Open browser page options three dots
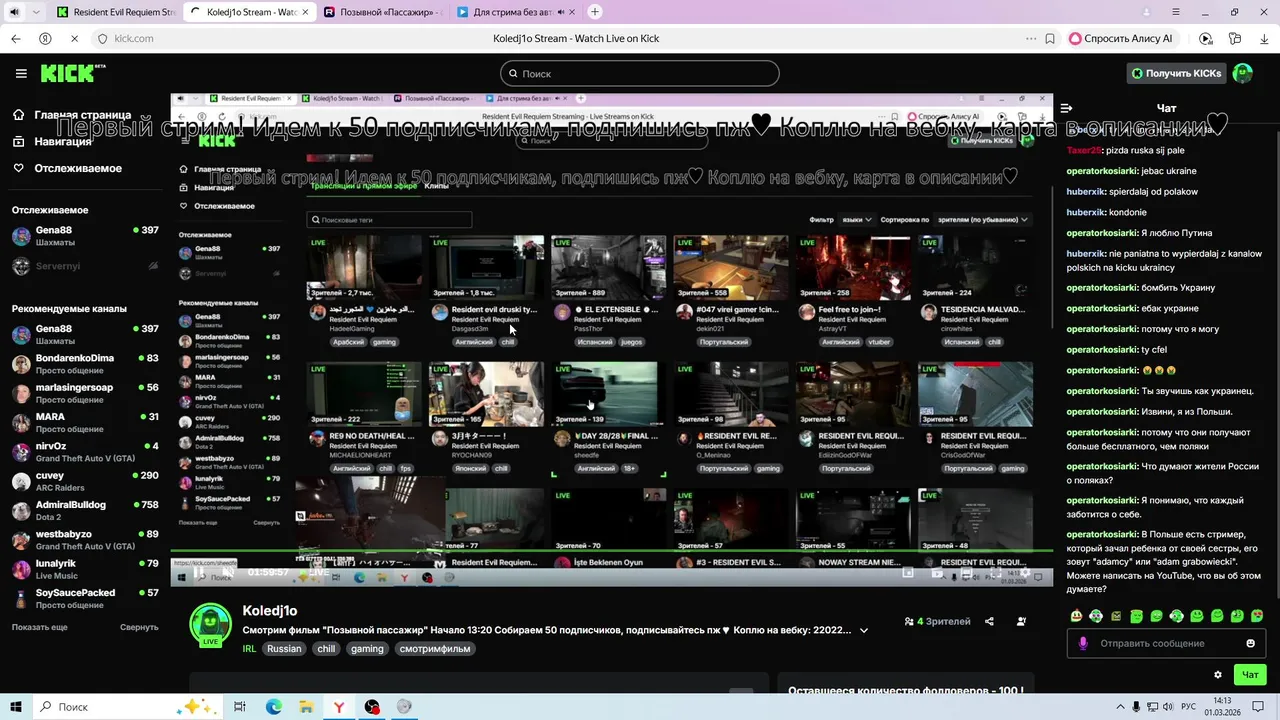 (1030, 38)
